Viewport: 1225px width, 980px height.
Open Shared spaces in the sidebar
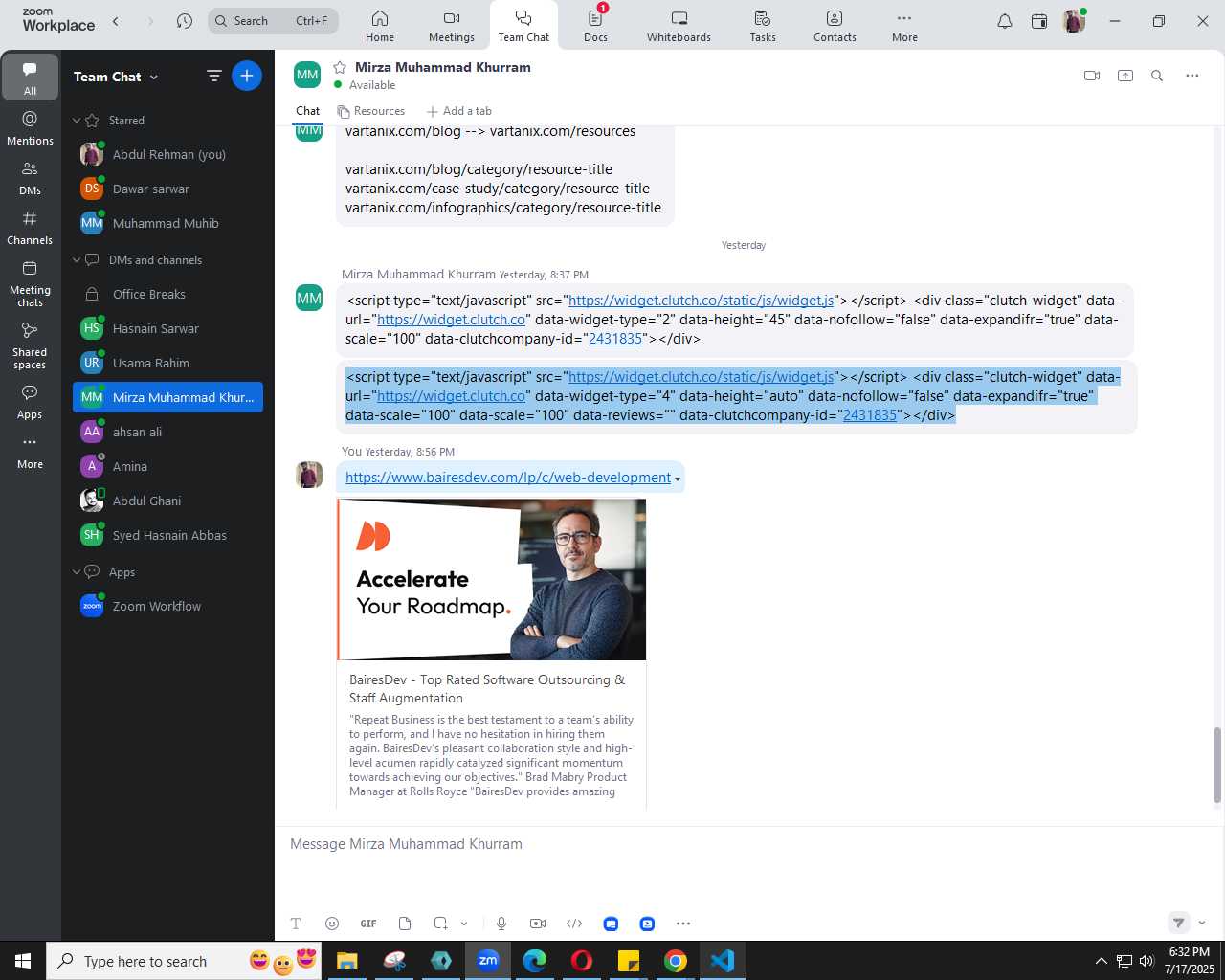coord(30,345)
